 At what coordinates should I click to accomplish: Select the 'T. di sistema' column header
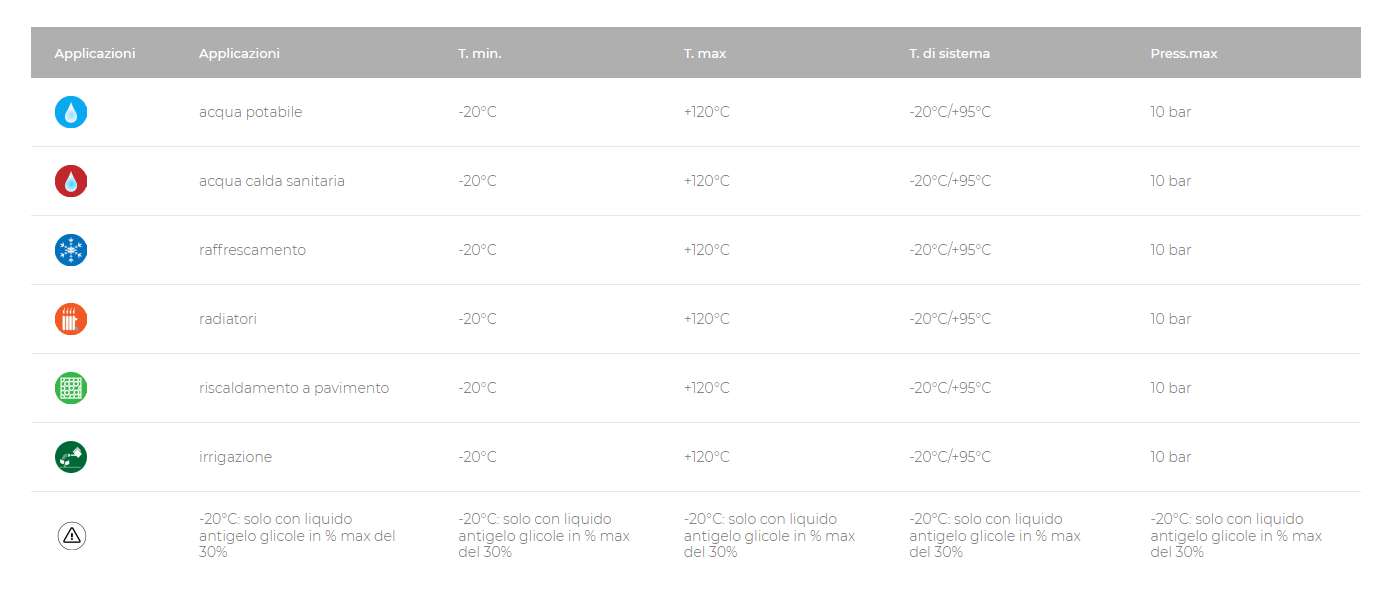(949, 53)
